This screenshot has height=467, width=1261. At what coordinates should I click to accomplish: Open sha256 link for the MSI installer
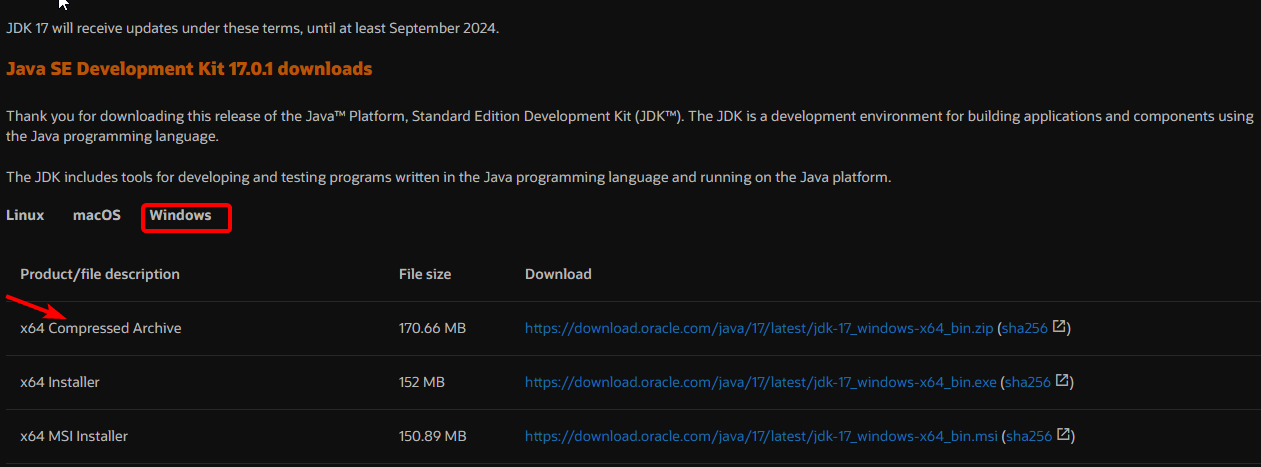[x=1029, y=436]
